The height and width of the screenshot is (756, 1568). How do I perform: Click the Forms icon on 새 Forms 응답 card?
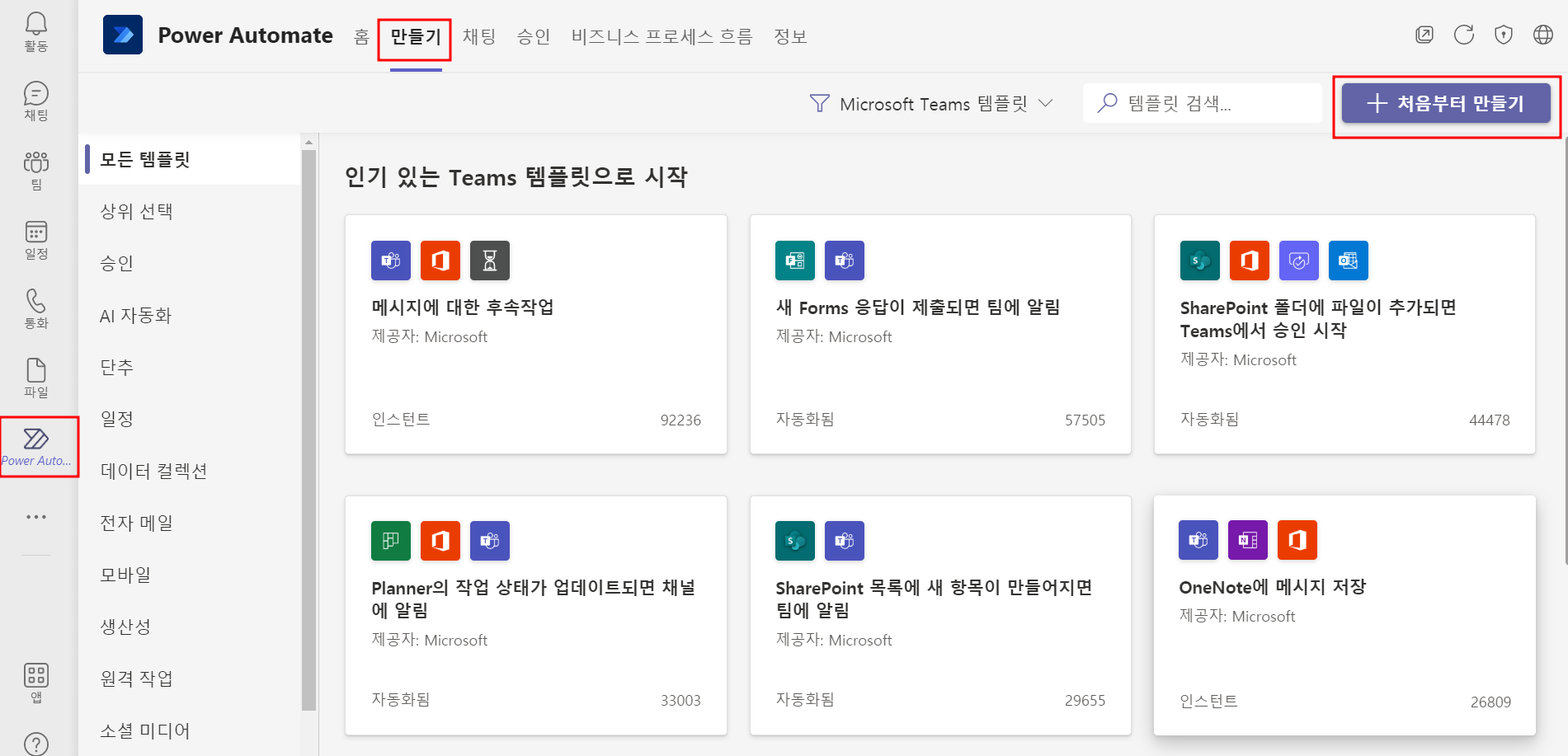tap(795, 261)
